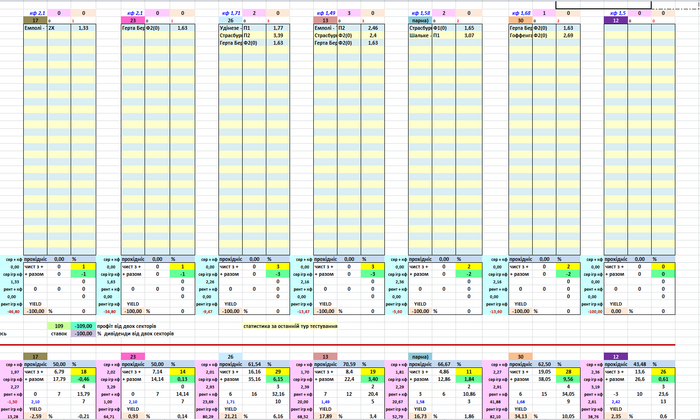Select the yellow cell '29'

pyautogui.click(x=278, y=371)
